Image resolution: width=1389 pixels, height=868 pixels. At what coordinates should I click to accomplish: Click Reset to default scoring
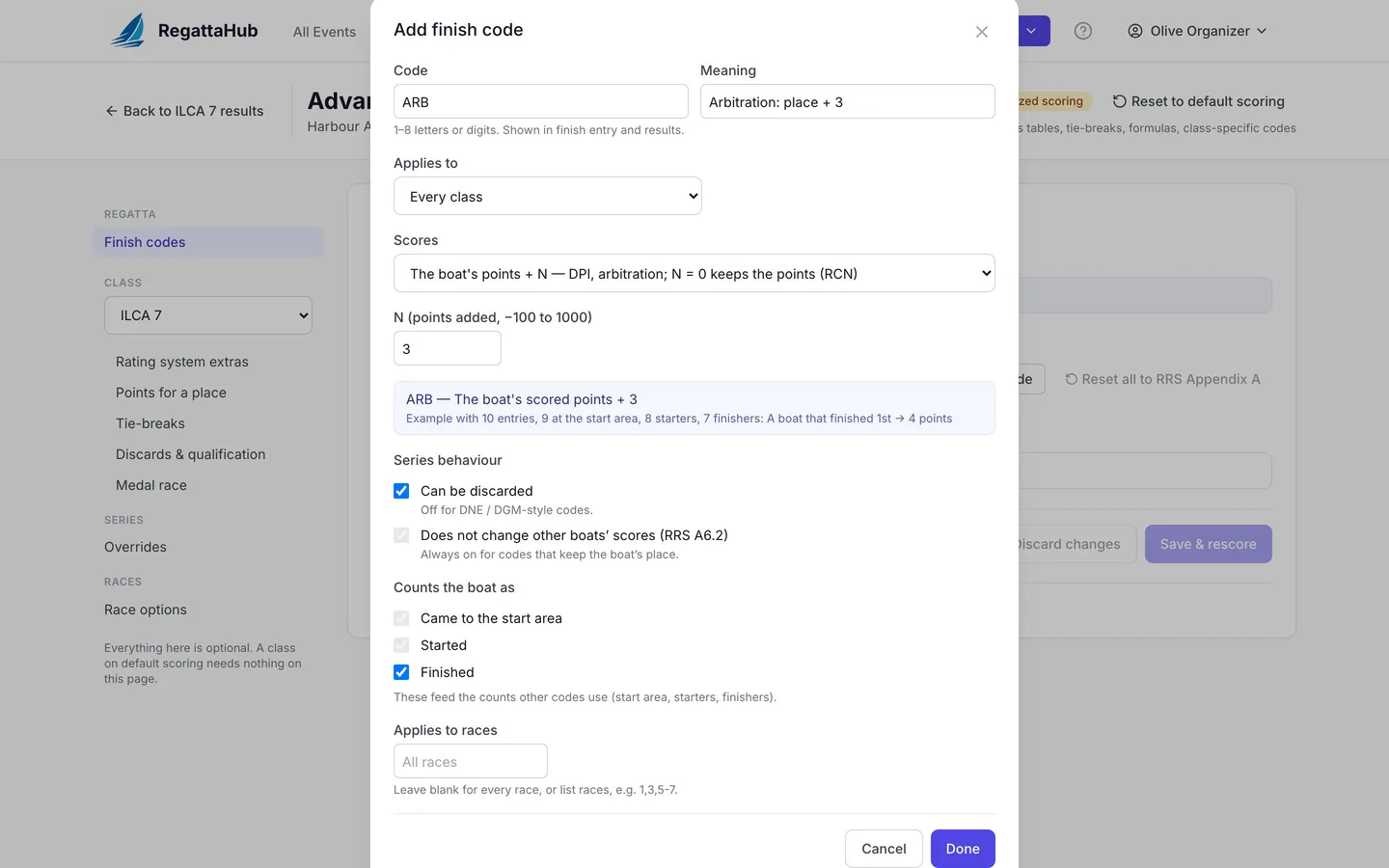click(x=1198, y=101)
